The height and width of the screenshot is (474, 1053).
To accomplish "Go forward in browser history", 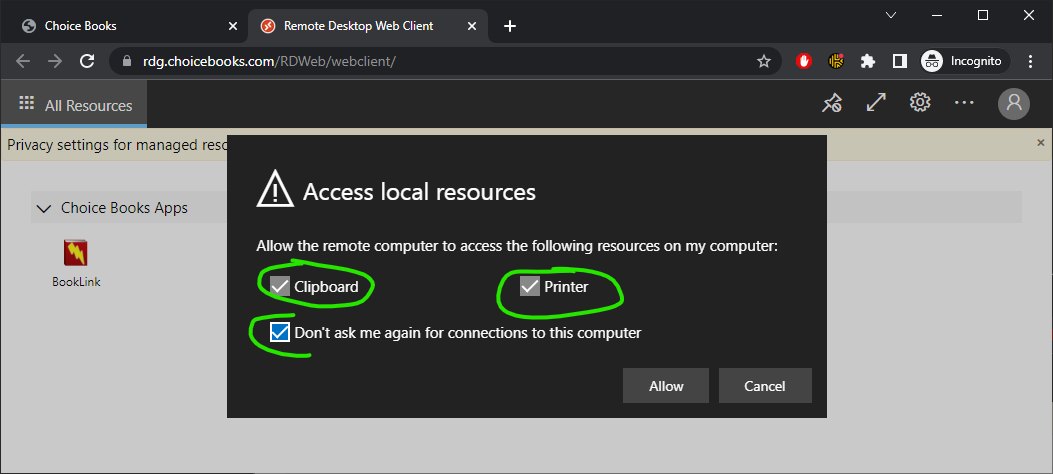I will coord(55,61).
